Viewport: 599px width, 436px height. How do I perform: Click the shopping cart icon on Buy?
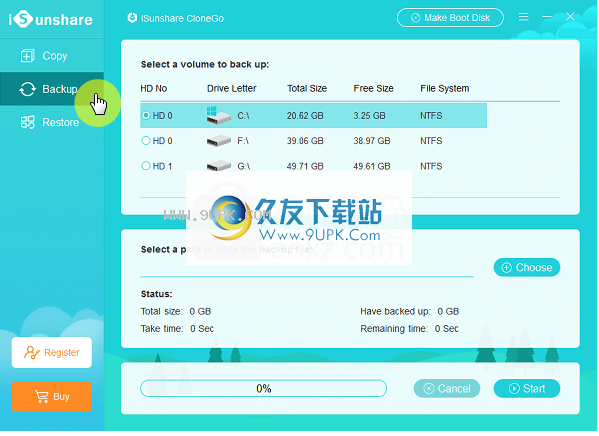click(x=42, y=396)
